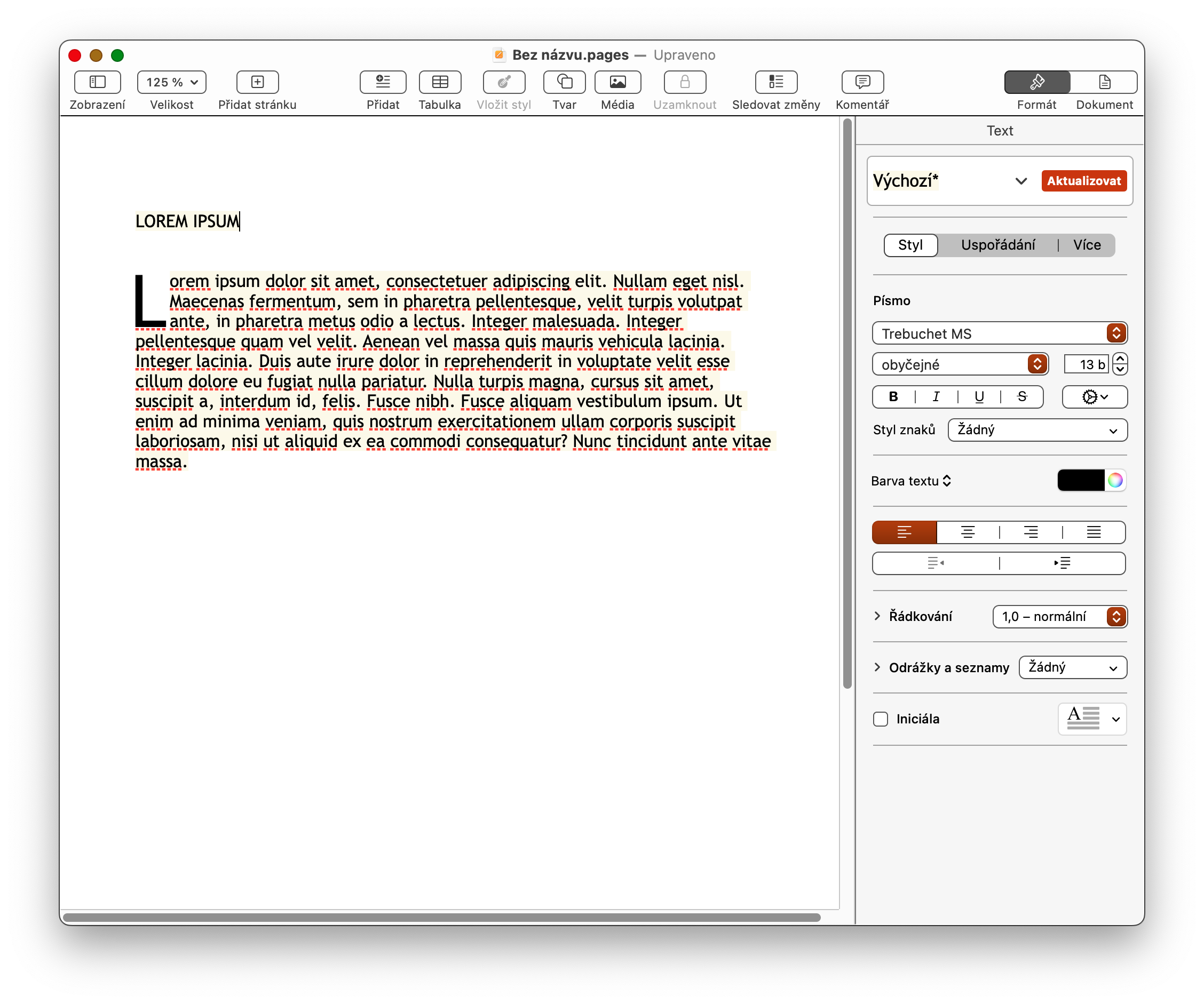Enable the Iniciála checkbox
The width and height of the screenshot is (1204, 1004).
click(881, 719)
